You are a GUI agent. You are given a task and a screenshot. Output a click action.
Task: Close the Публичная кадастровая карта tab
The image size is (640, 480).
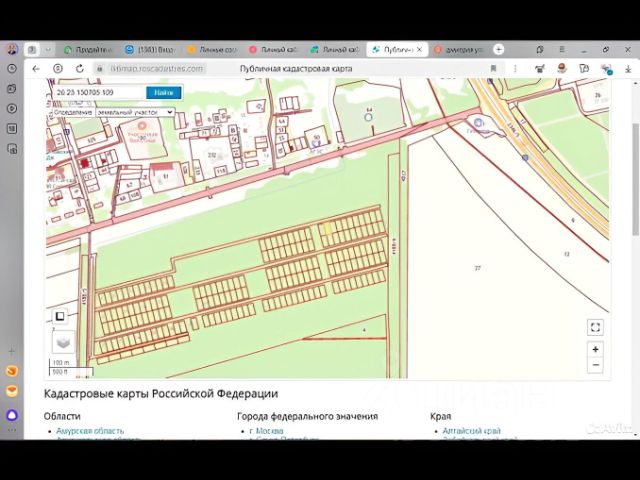tap(419, 49)
